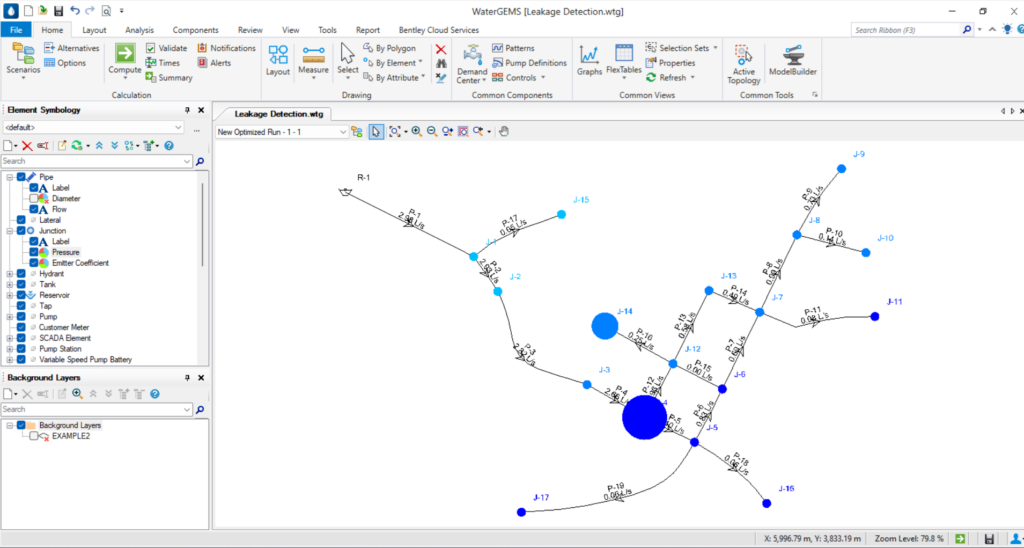The height and width of the screenshot is (548, 1024).
Task: Click Background Layers help icon
Action: tap(155, 394)
